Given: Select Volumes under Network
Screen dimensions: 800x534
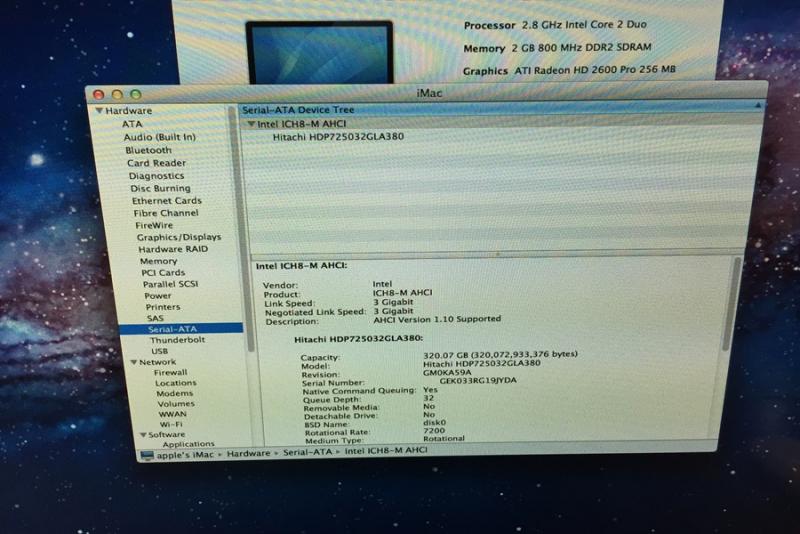Looking at the screenshot, I should (176, 404).
